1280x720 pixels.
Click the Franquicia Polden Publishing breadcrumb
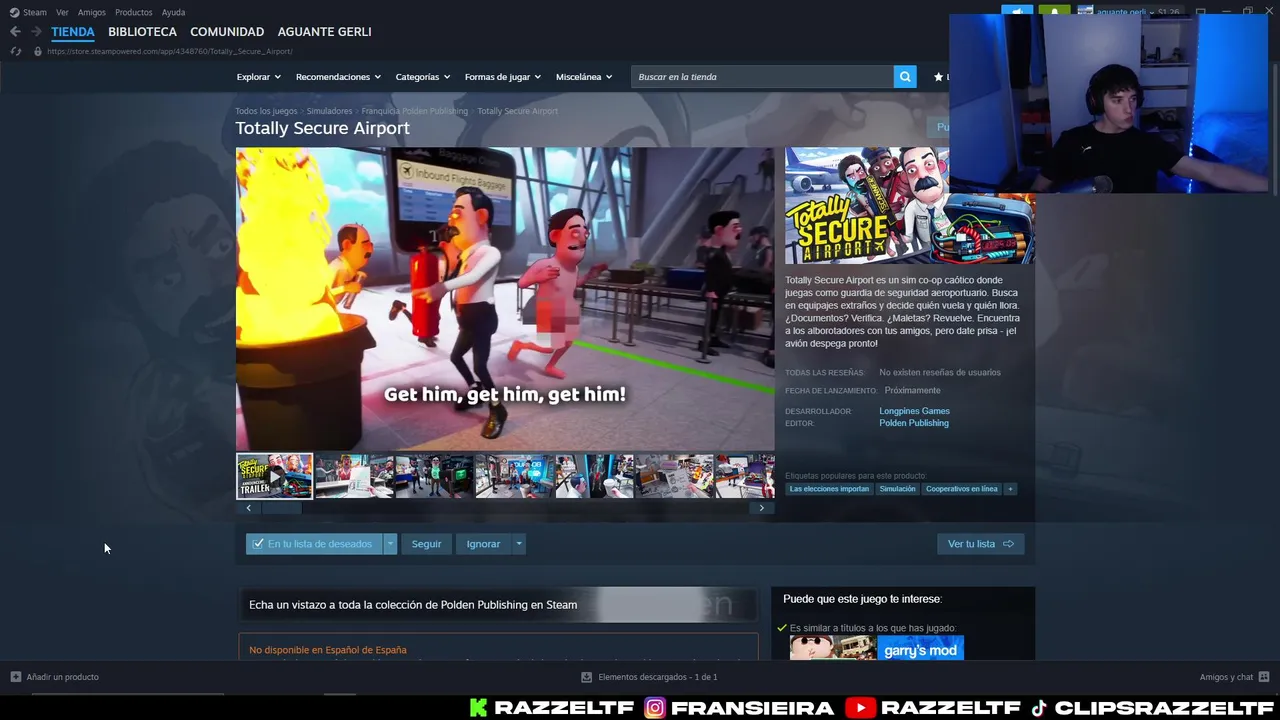[414, 111]
